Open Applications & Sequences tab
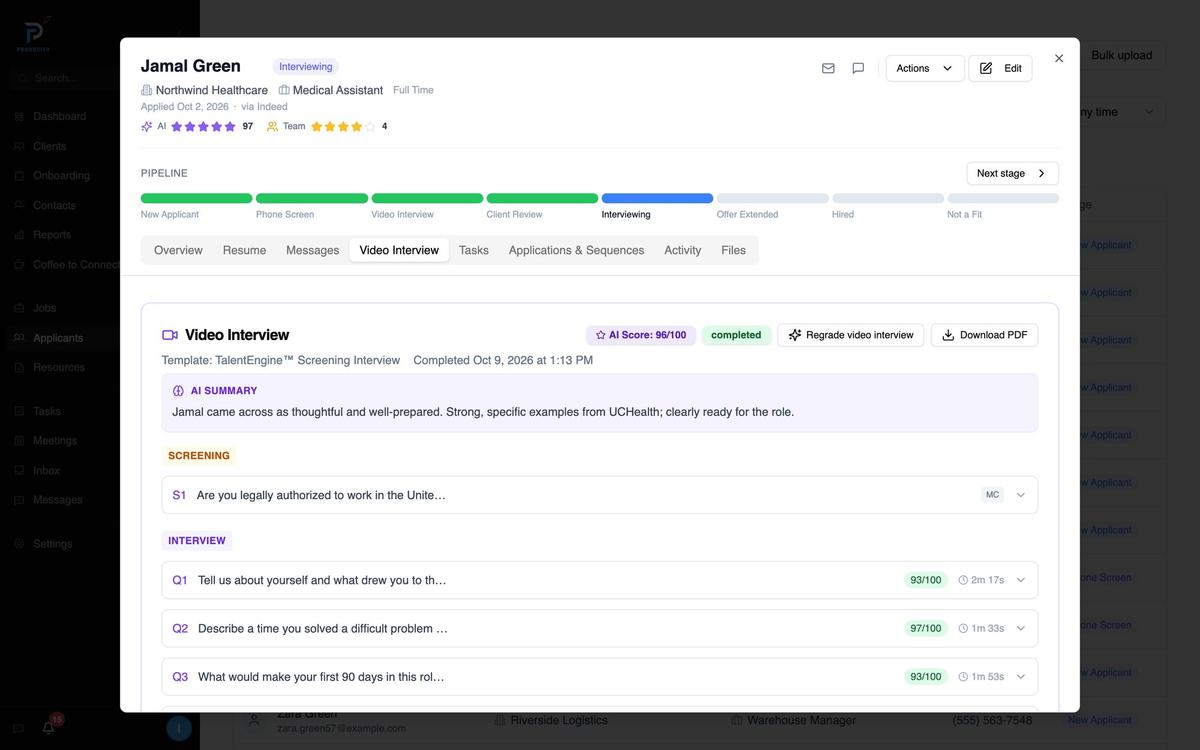 pyautogui.click(x=576, y=250)
